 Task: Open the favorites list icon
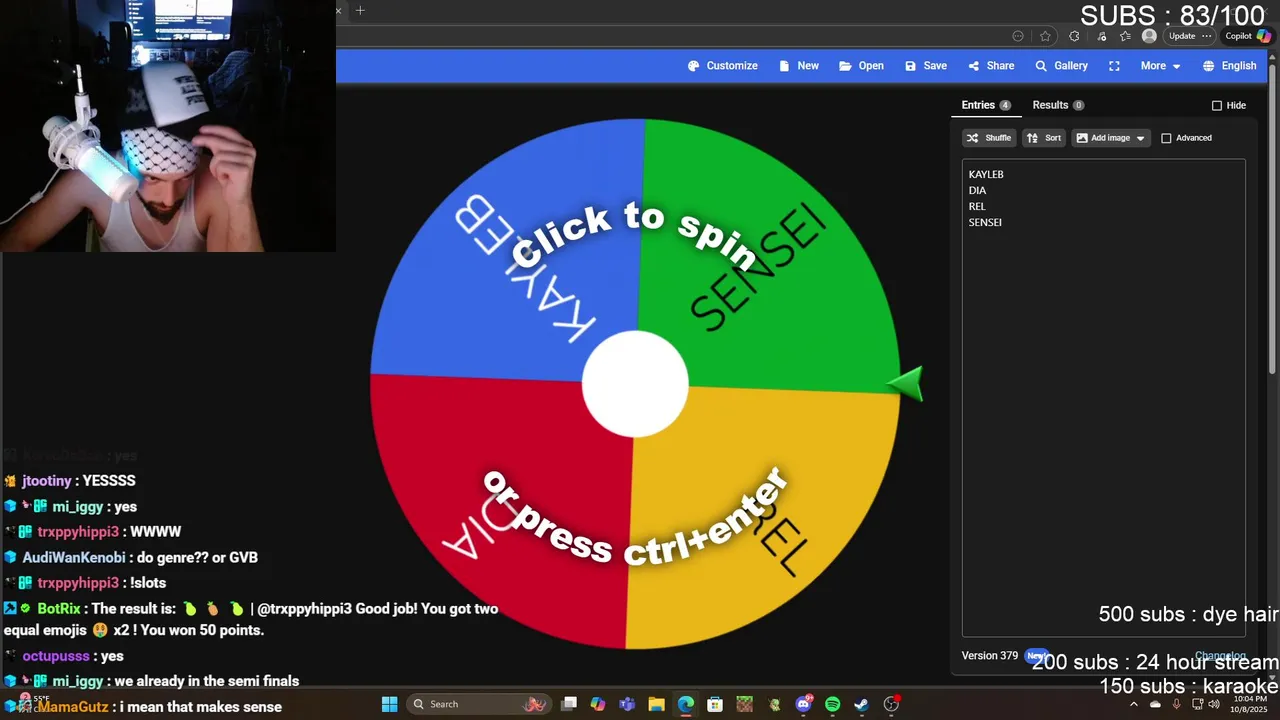1125,36
